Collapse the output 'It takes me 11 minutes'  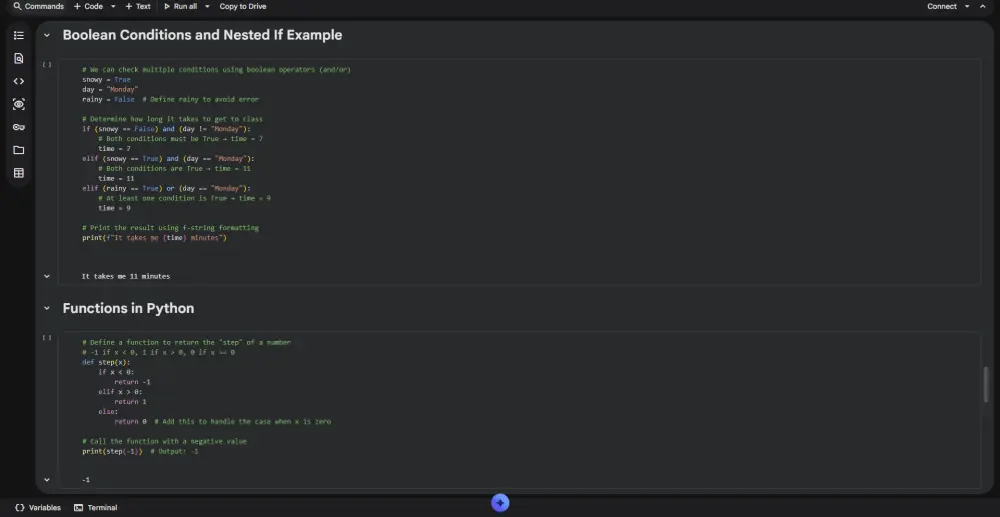pyautogui.click(x=47, y=277)
